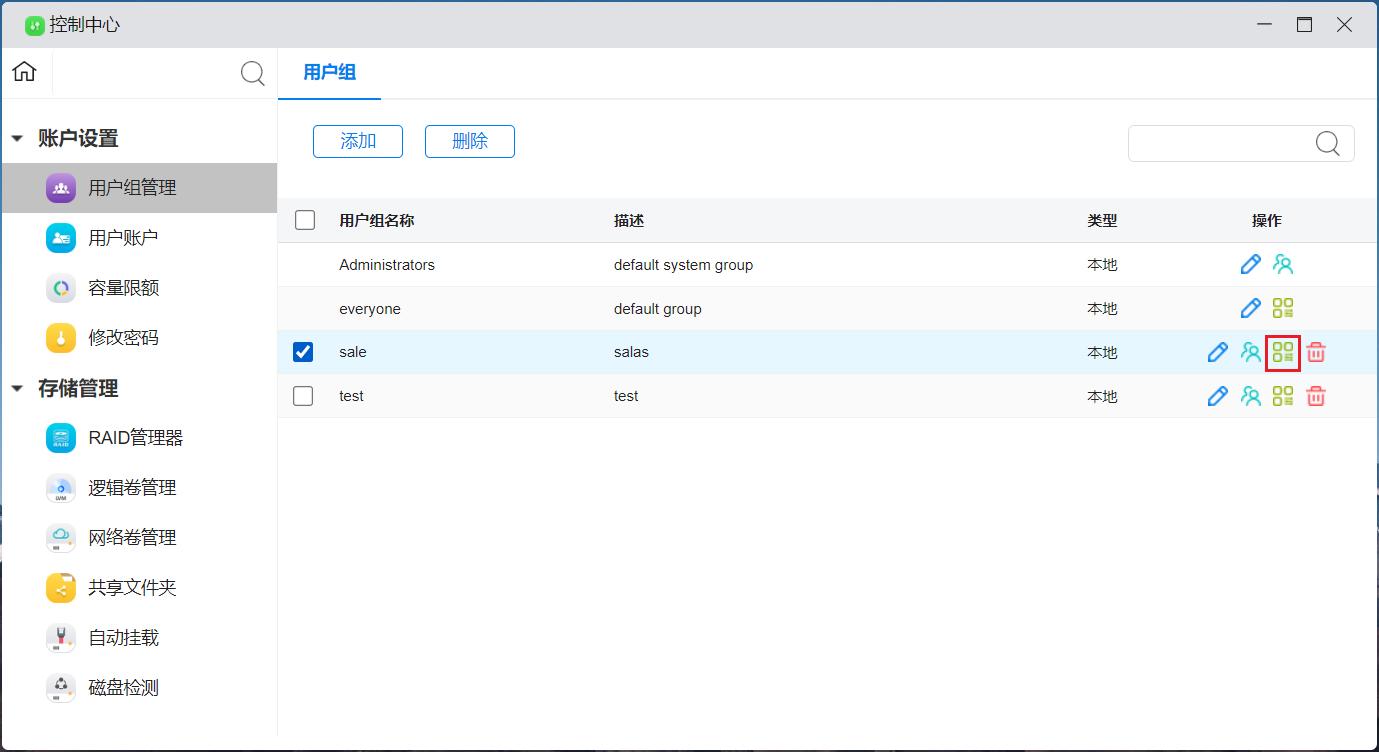Click the home icon in sidebar

[25, 72]
